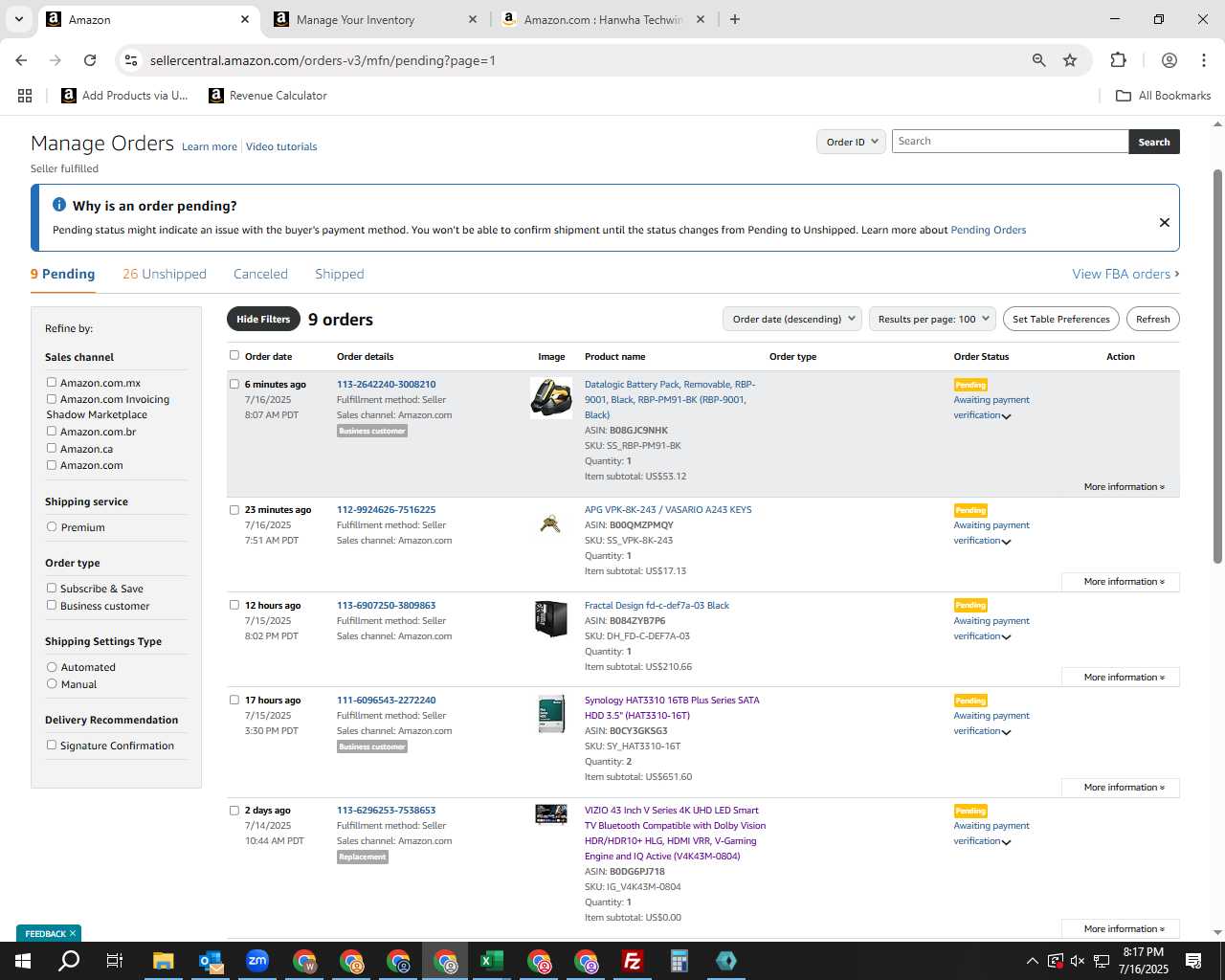Viewport: 1225px width, 980px height.
Task: Open the Revenue Calculator bookmark
Action: (268, 96)
